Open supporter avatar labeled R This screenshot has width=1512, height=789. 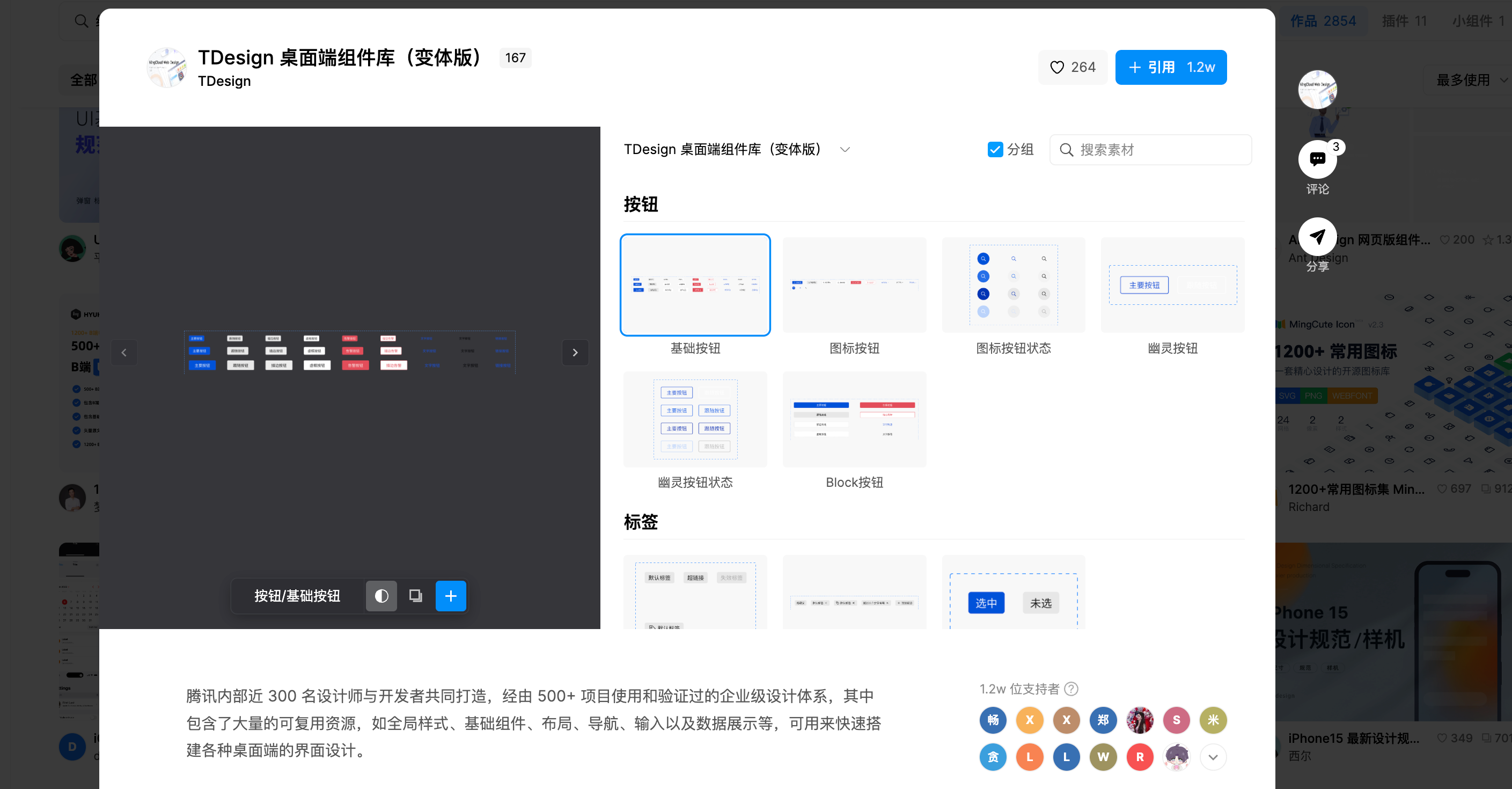click(x=1139, y=757)
